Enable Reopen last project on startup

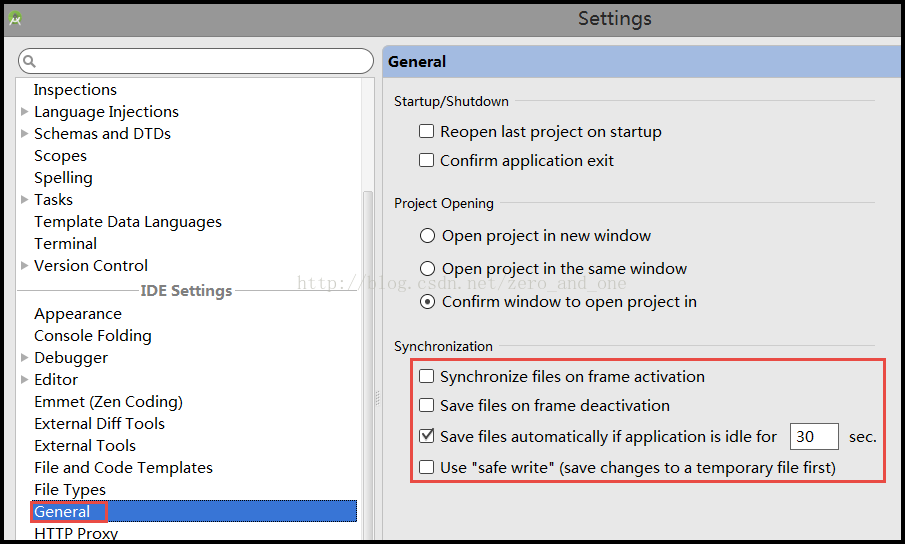point(427,131)
